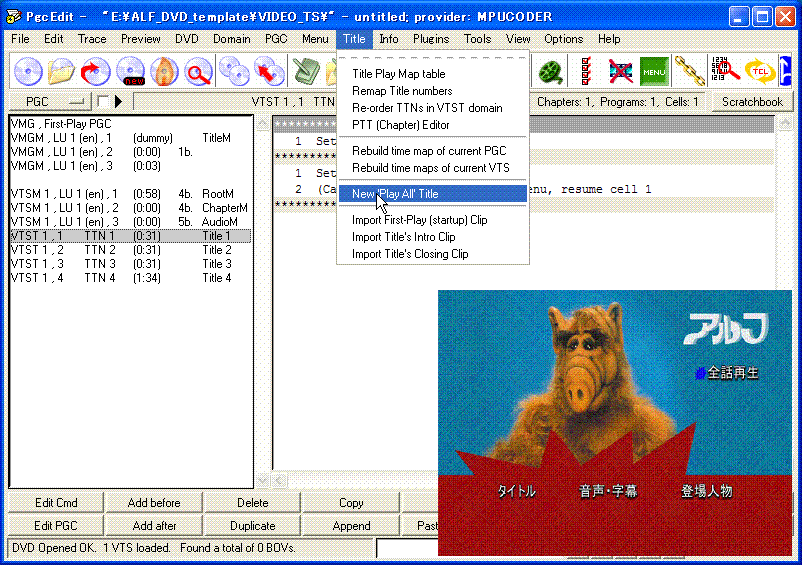Click the disc with red pointer arrow icon
802x565 pixels.
(x=269, y=71)
